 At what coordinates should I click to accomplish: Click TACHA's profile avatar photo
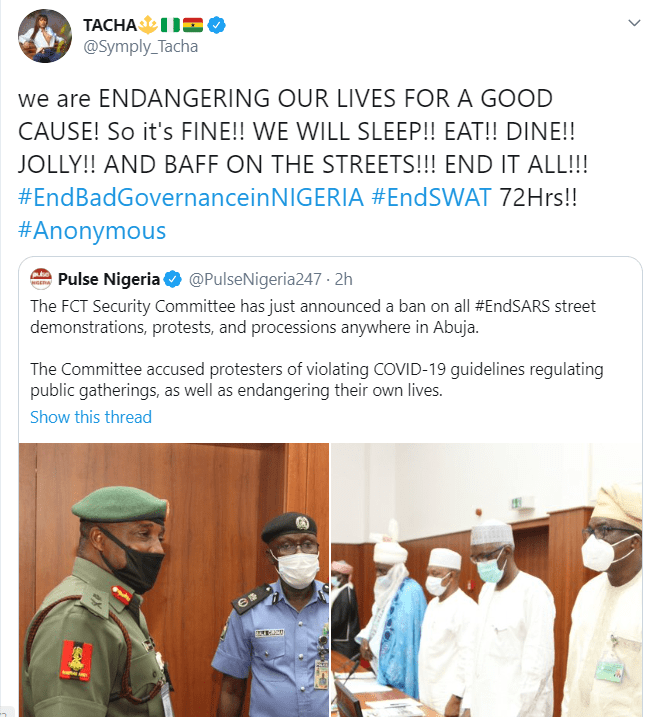[x=43, y=35]
